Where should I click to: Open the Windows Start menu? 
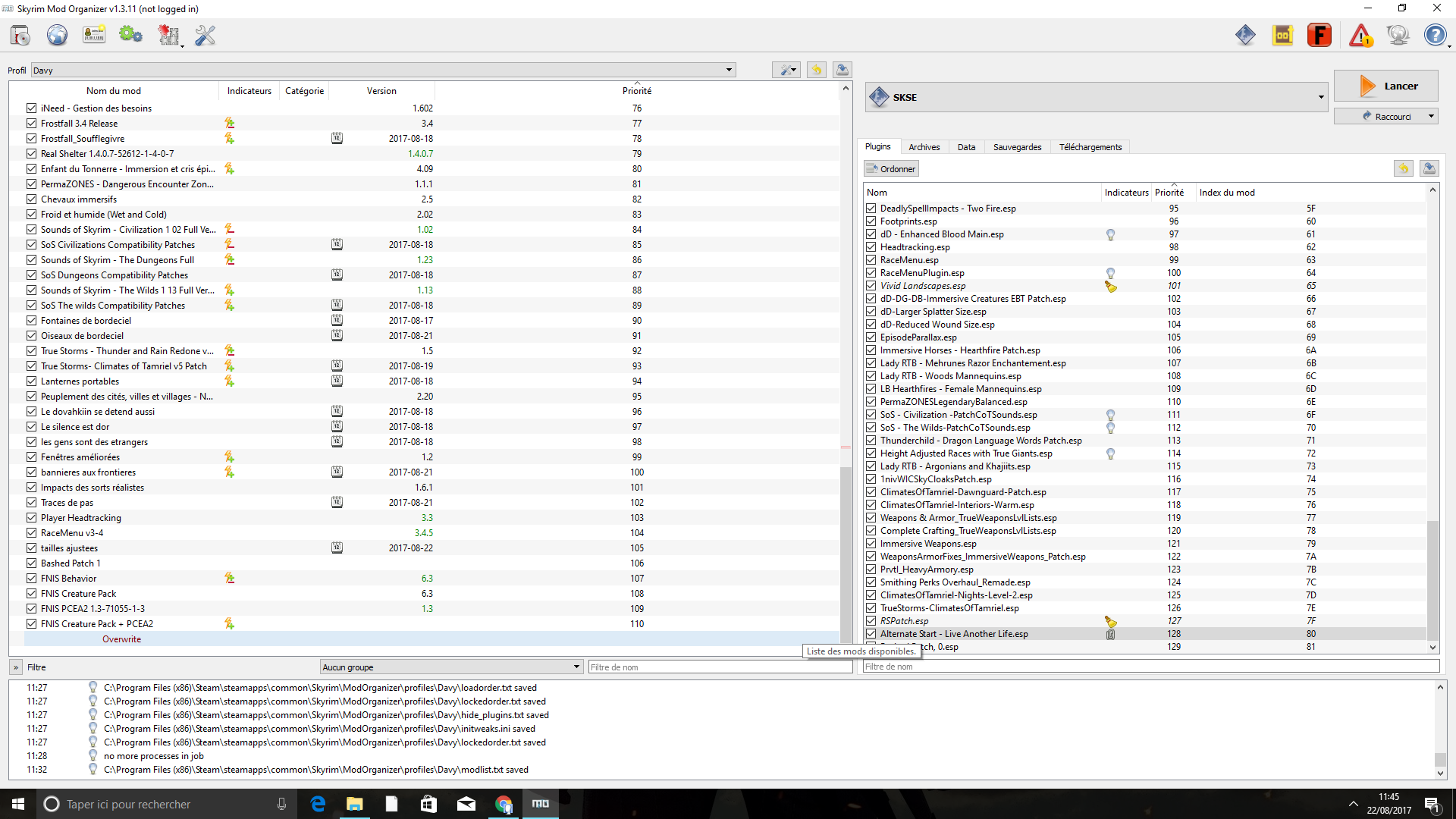coord(18,804)
